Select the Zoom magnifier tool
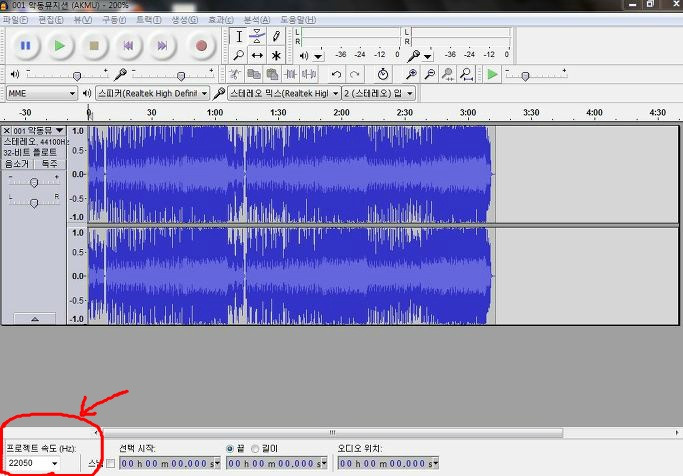Viewport: 683px width, 476px height. [x=239, y=55]
